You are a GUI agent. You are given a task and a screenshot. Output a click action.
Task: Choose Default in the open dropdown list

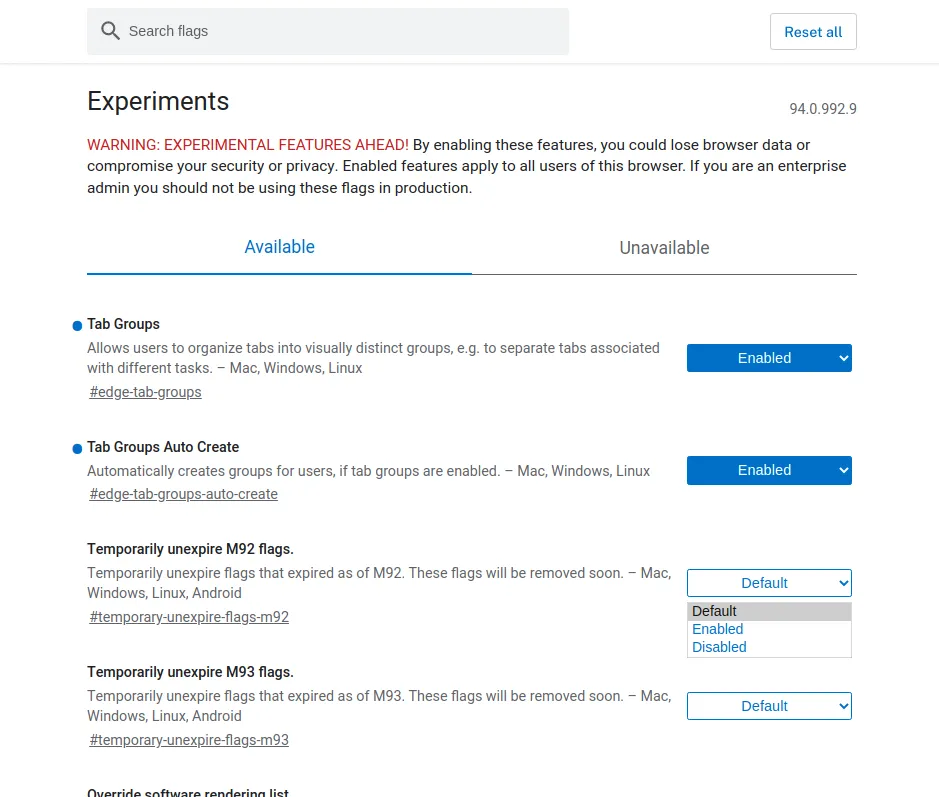(x=714, y=611)
